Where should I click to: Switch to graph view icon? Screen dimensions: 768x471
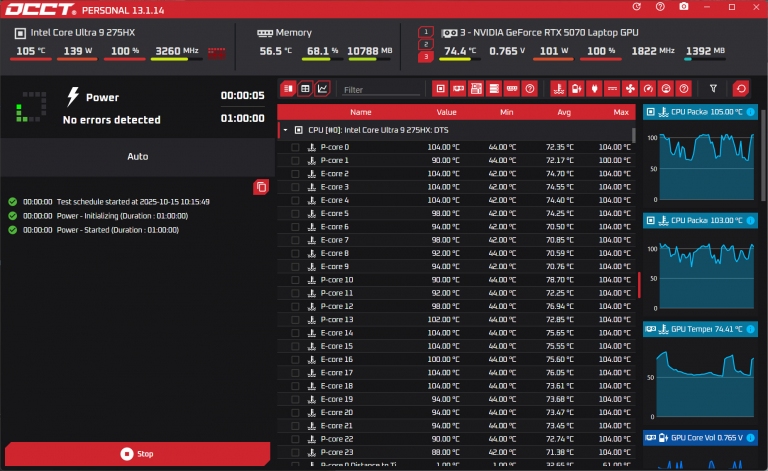point(323,89)
